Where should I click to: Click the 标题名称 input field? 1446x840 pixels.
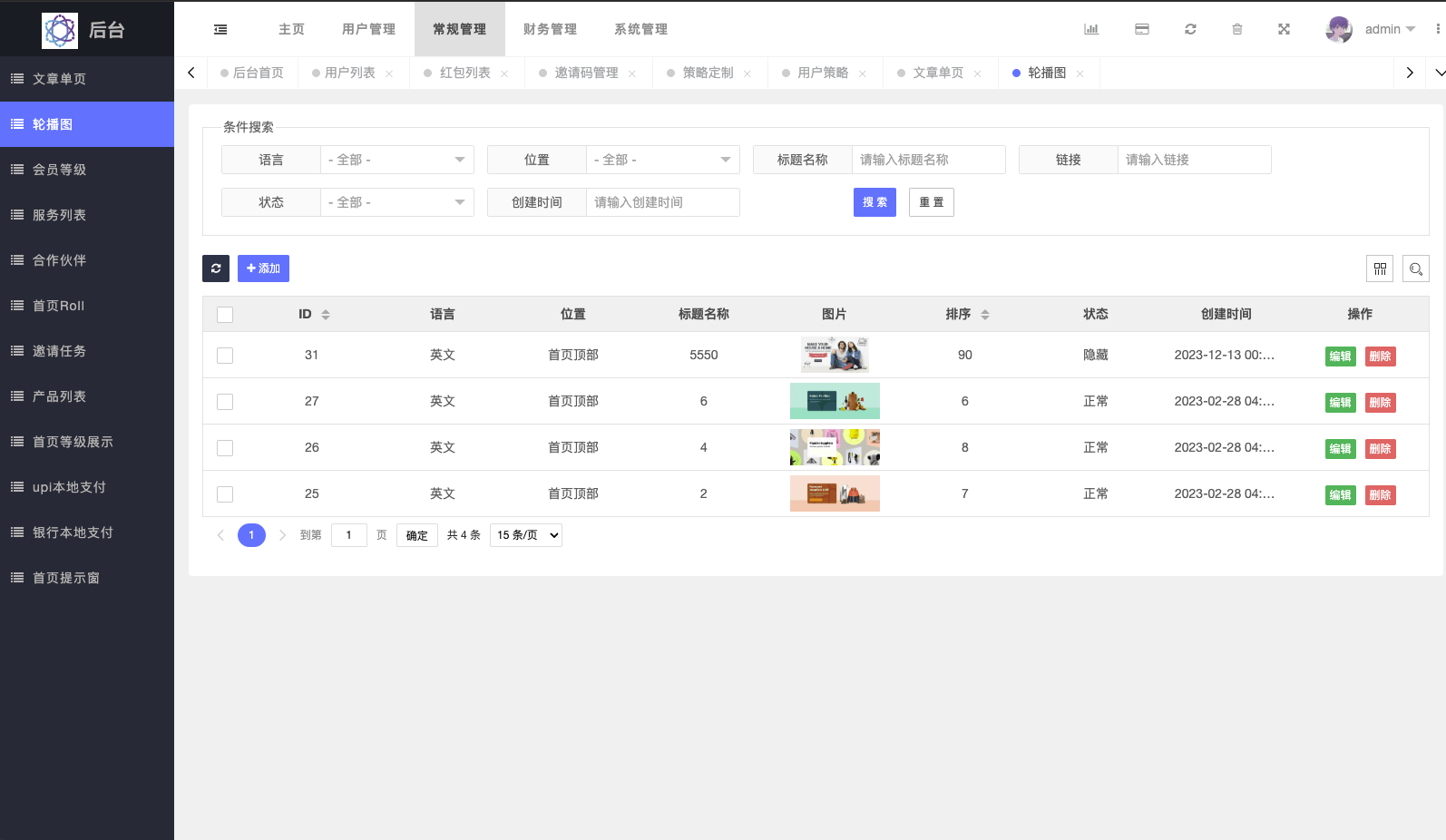(x=927, y=160)
